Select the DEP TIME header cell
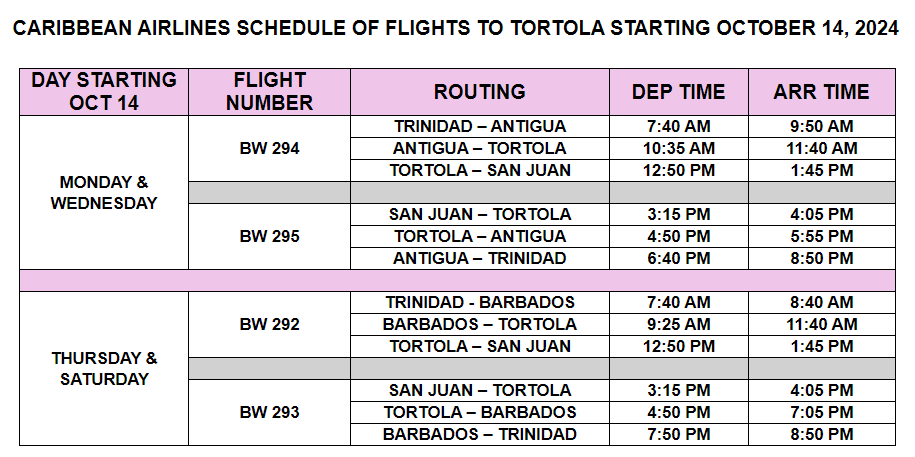The height and width of the screenshot is (457, 915). [x=679, y=92]
